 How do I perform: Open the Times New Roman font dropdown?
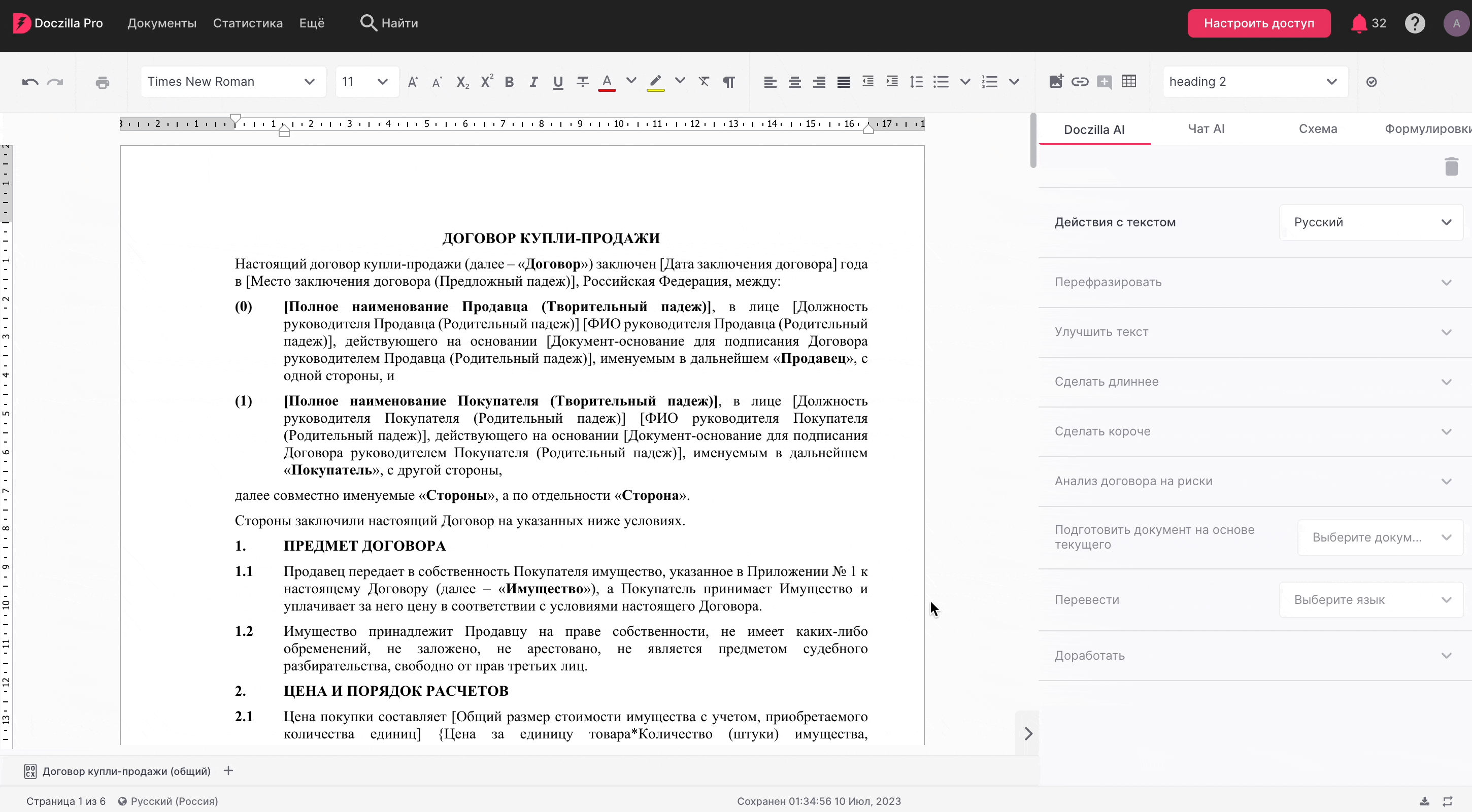233,82
